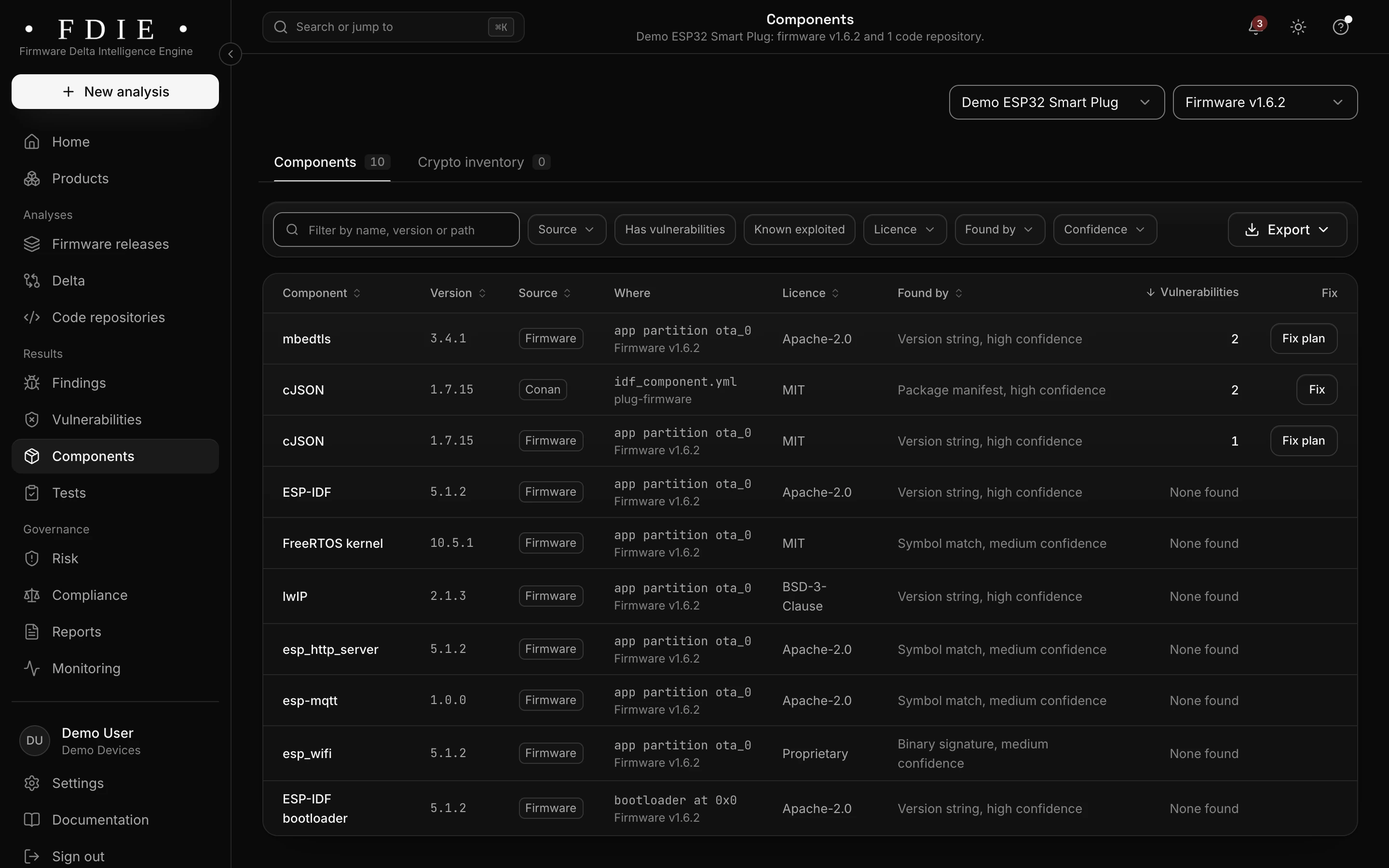Sort by the Vulnerabilities column header
This screenshot has width=1389, height=868.
click(1192, 293)
